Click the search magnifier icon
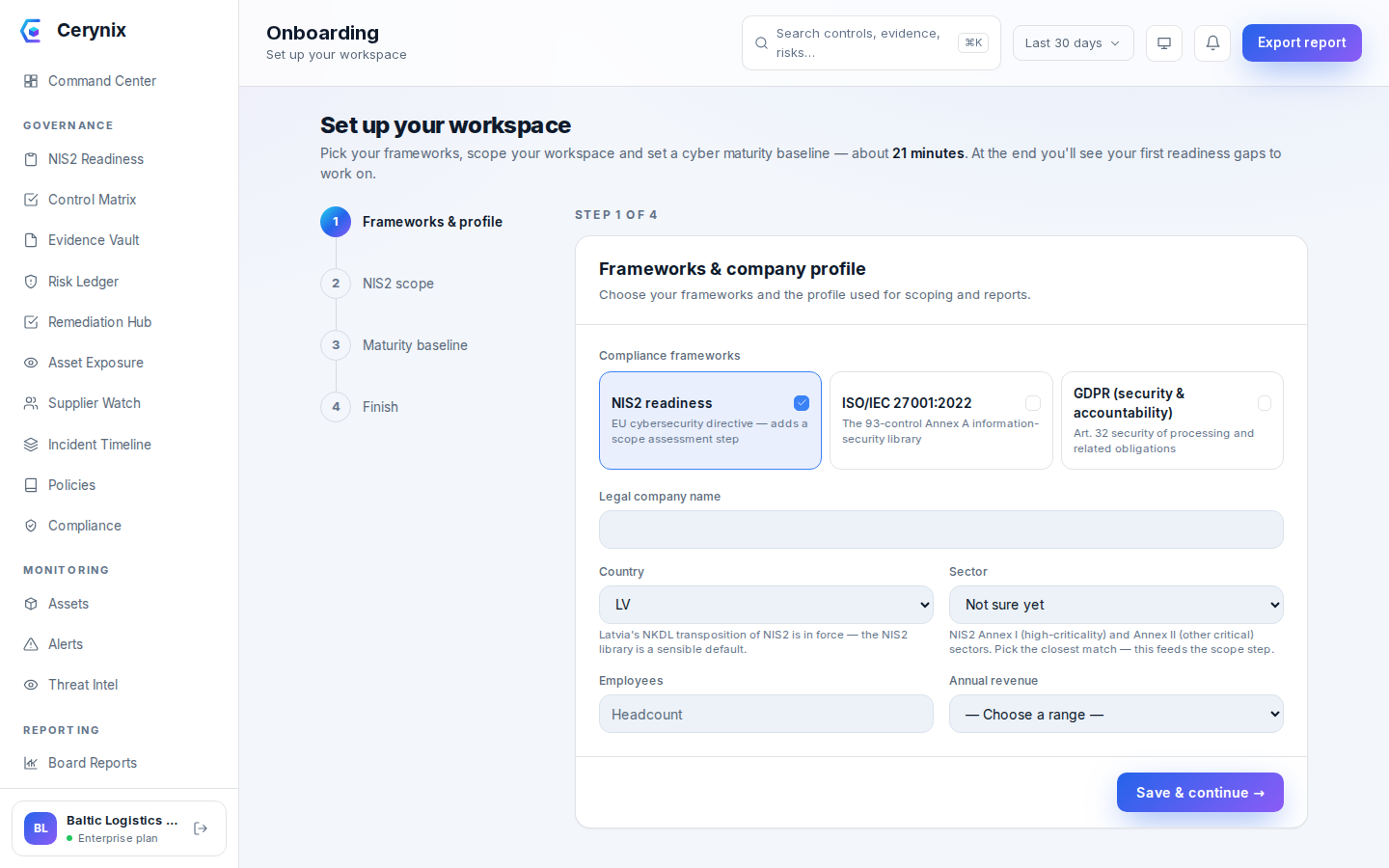Screen dimensions: 1389x868 pyautogui.click(x=761, y=43)
